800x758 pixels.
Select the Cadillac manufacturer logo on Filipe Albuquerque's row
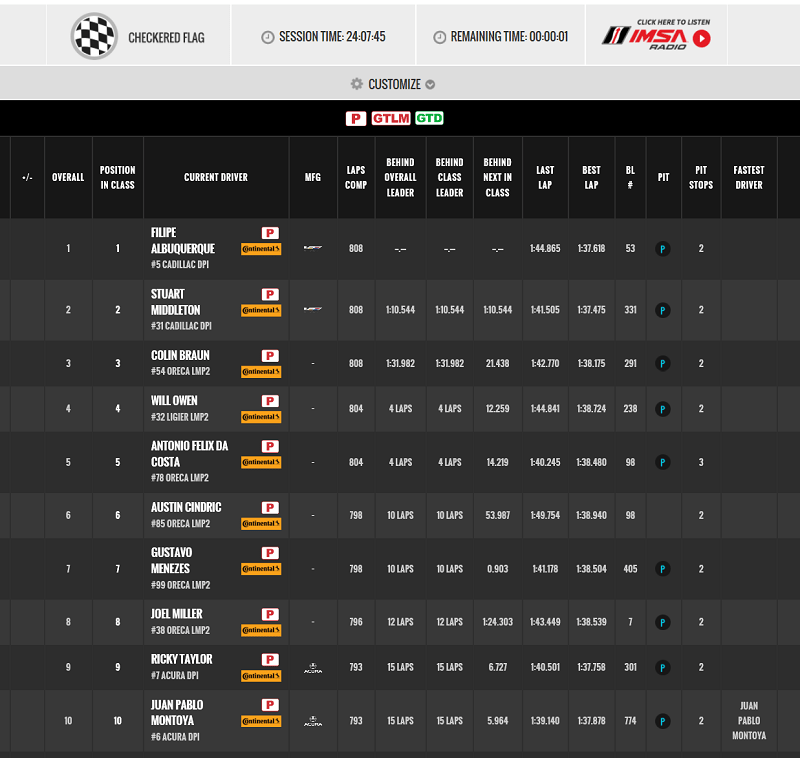[x=314, y=249]
